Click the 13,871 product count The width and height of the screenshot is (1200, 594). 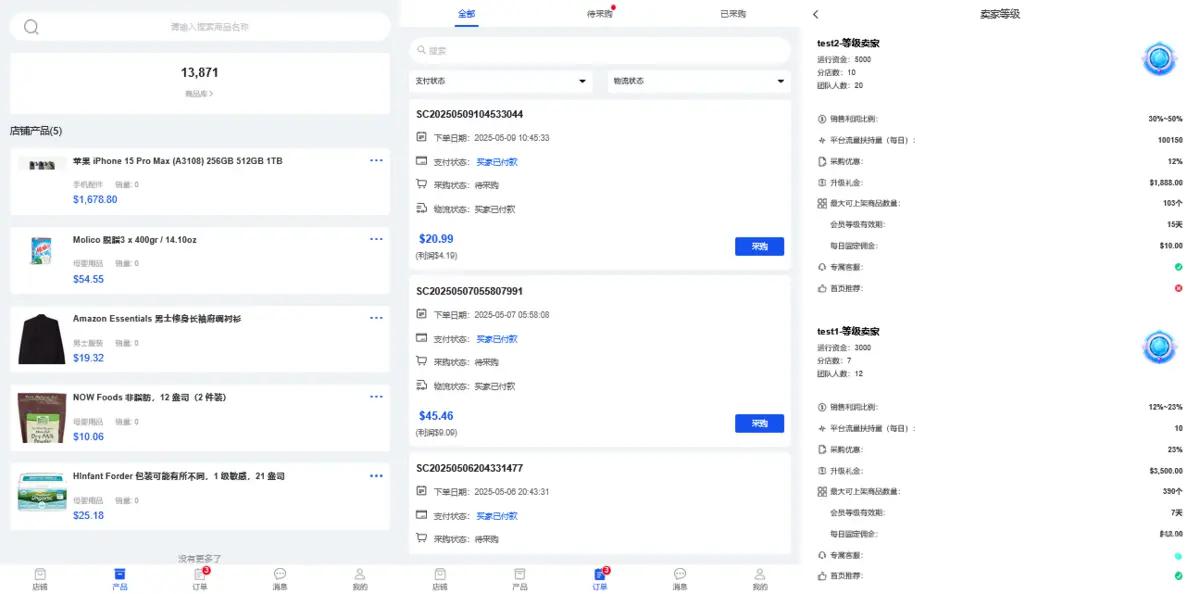pyautogui.click(x=200, y=73)
